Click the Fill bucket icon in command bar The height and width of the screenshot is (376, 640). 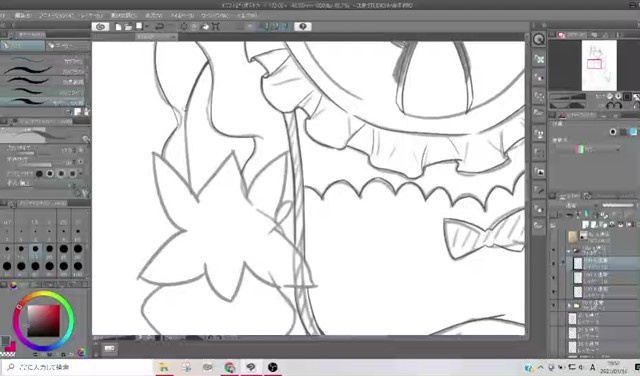click(x=205, y=27)
